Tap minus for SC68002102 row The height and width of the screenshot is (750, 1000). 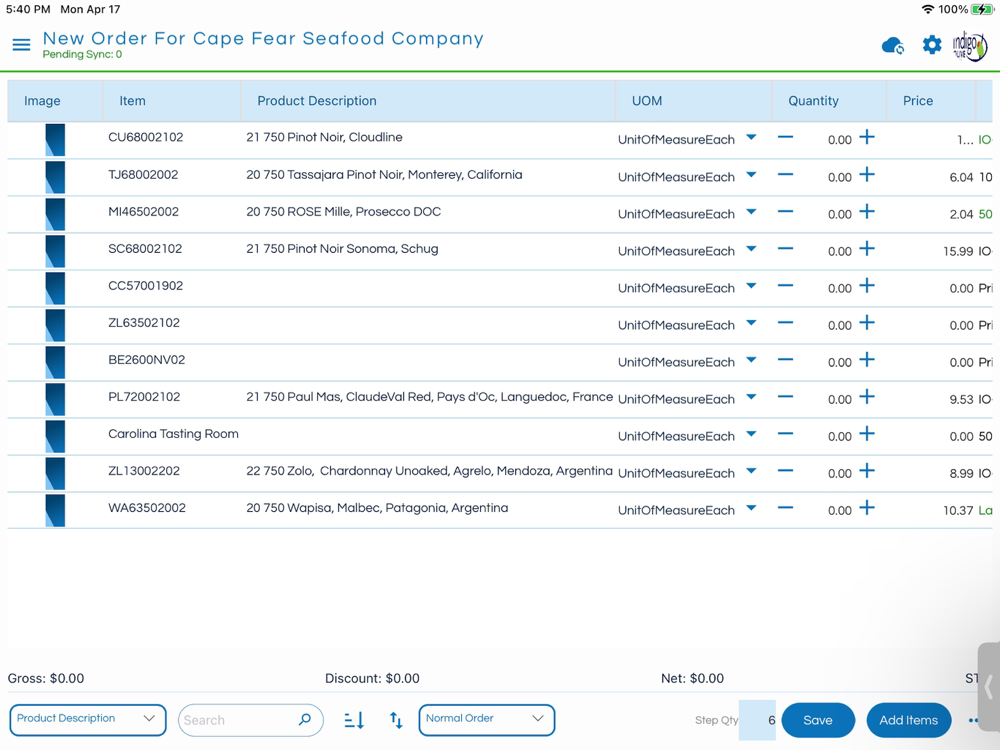click(x=785, y=248)
